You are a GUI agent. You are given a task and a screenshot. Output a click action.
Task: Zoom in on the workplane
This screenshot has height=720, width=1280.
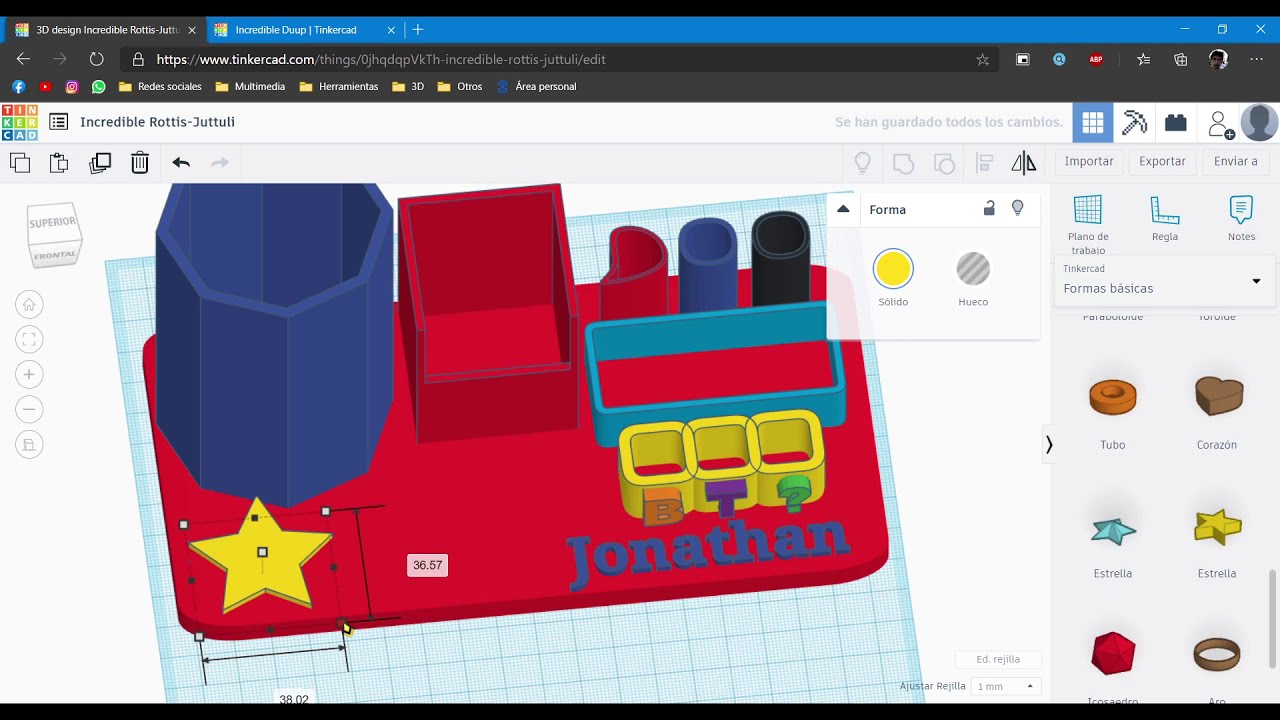click(x=29, y=374)
